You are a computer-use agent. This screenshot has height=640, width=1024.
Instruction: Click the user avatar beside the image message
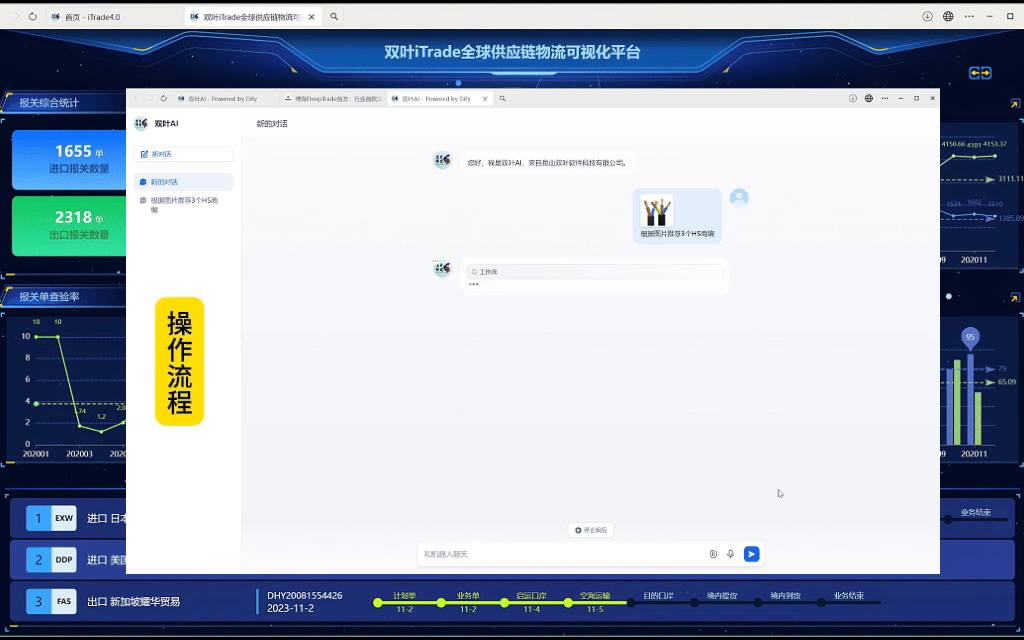click(739, 197)
